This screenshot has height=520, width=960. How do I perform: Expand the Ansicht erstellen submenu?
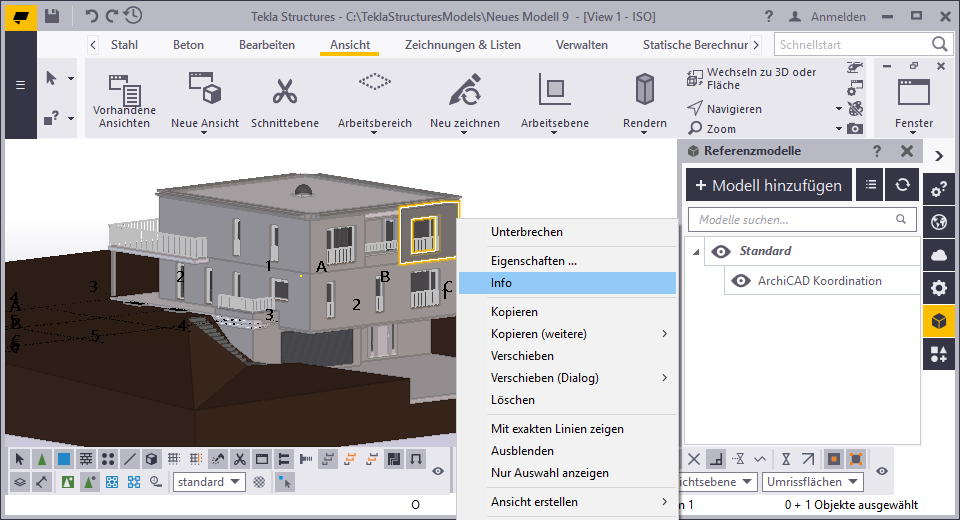click(664, 502)
